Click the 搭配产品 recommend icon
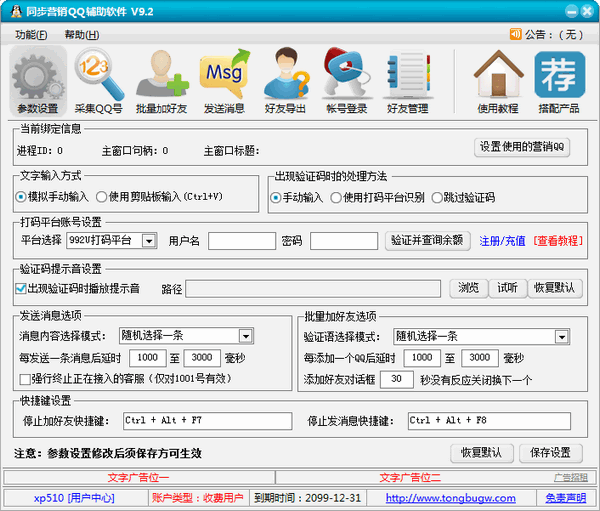This screenshot has width=600, height=511. tap(559, 82)
